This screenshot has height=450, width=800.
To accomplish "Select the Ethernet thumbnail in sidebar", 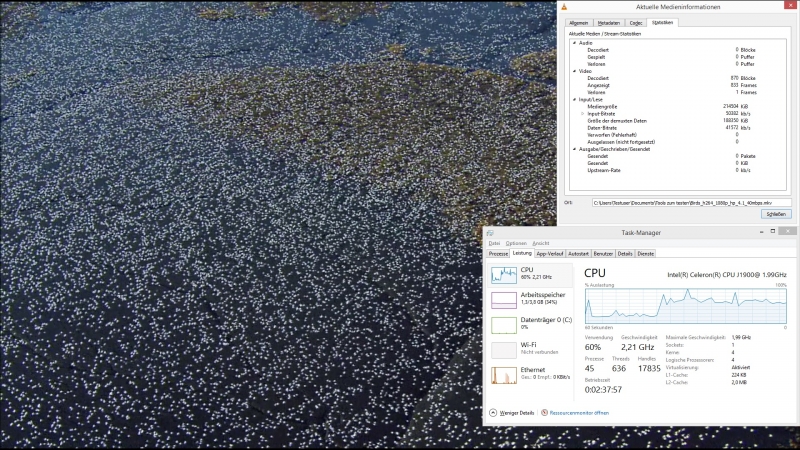I will (504, 375).
